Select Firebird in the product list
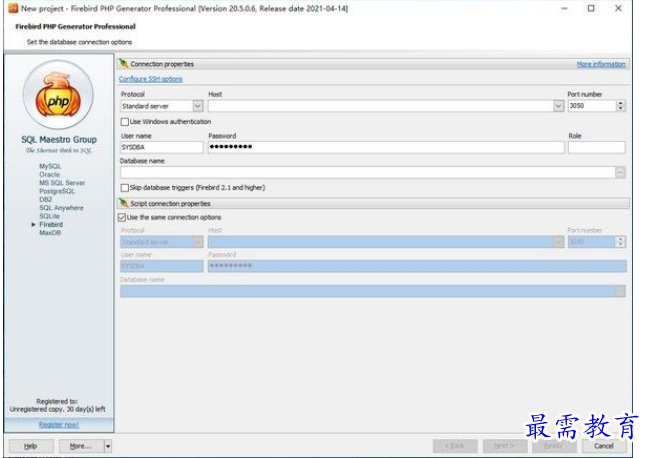The image size is (647, 458). 51,224
